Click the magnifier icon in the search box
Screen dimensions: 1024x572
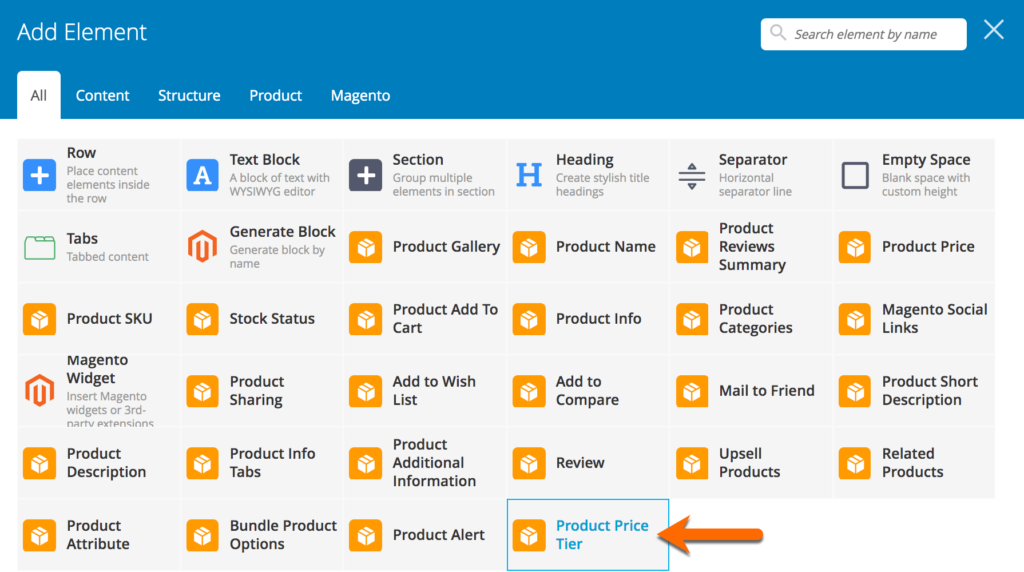click(x=777, y=33)
